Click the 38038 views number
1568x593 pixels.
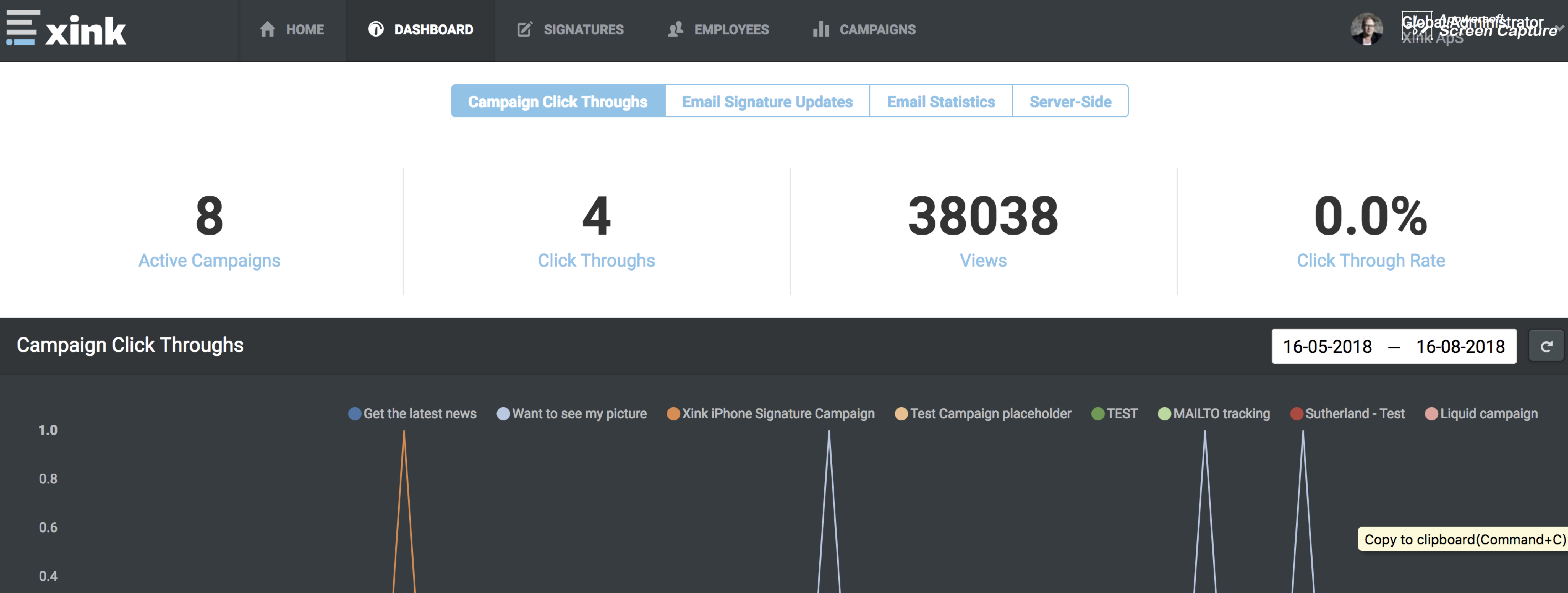click(x=983, y=216)
